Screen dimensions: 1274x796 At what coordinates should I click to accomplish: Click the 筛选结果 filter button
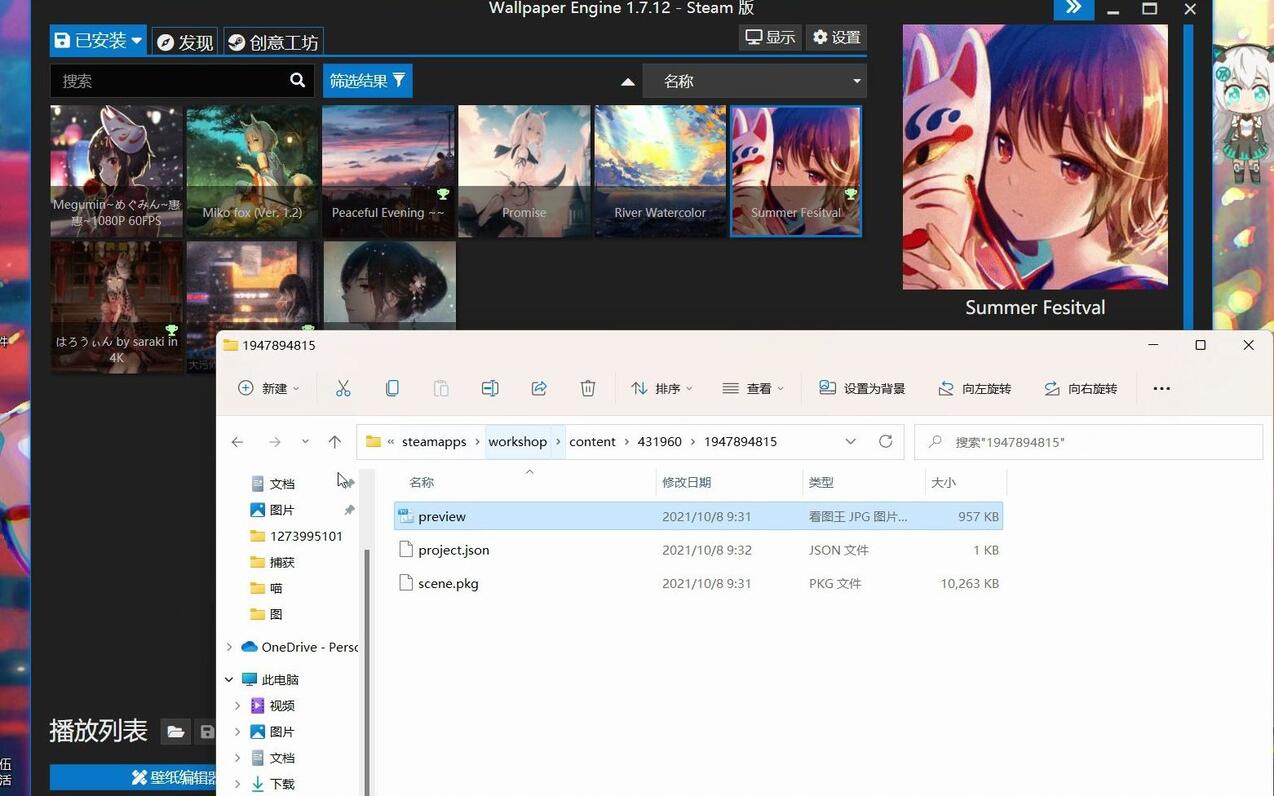point(367,81)
